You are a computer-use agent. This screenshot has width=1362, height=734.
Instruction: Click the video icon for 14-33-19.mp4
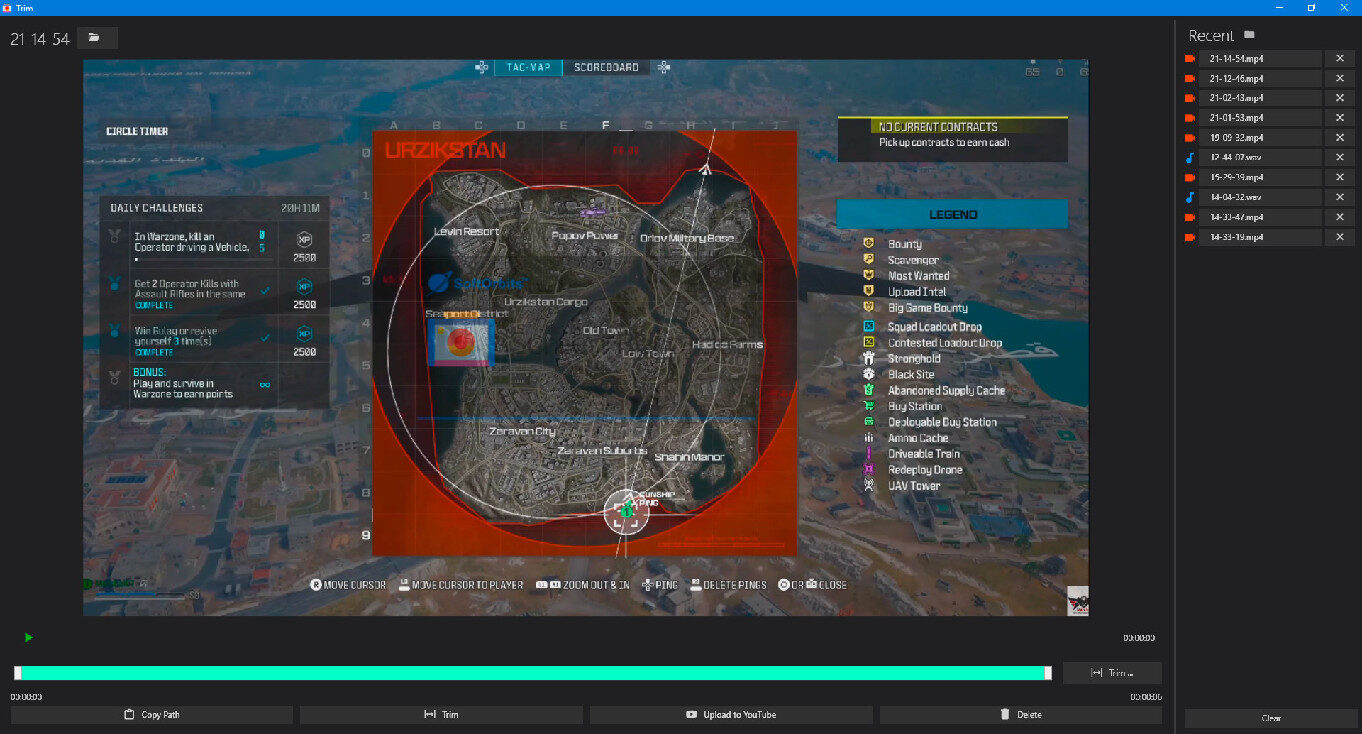pyautogui.click(x=1189, y=237)
